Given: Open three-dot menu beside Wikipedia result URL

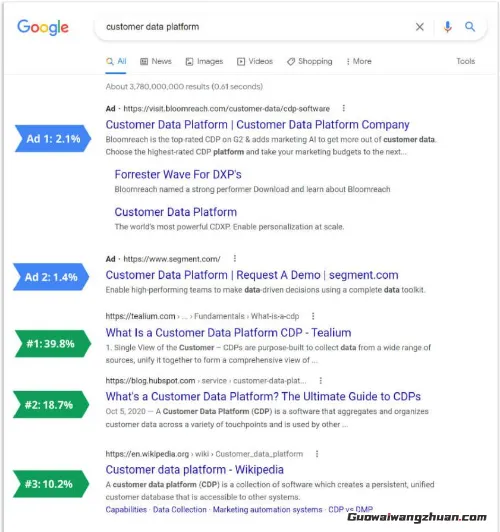Looking at the screenshot, I should [x=317, y=454].
